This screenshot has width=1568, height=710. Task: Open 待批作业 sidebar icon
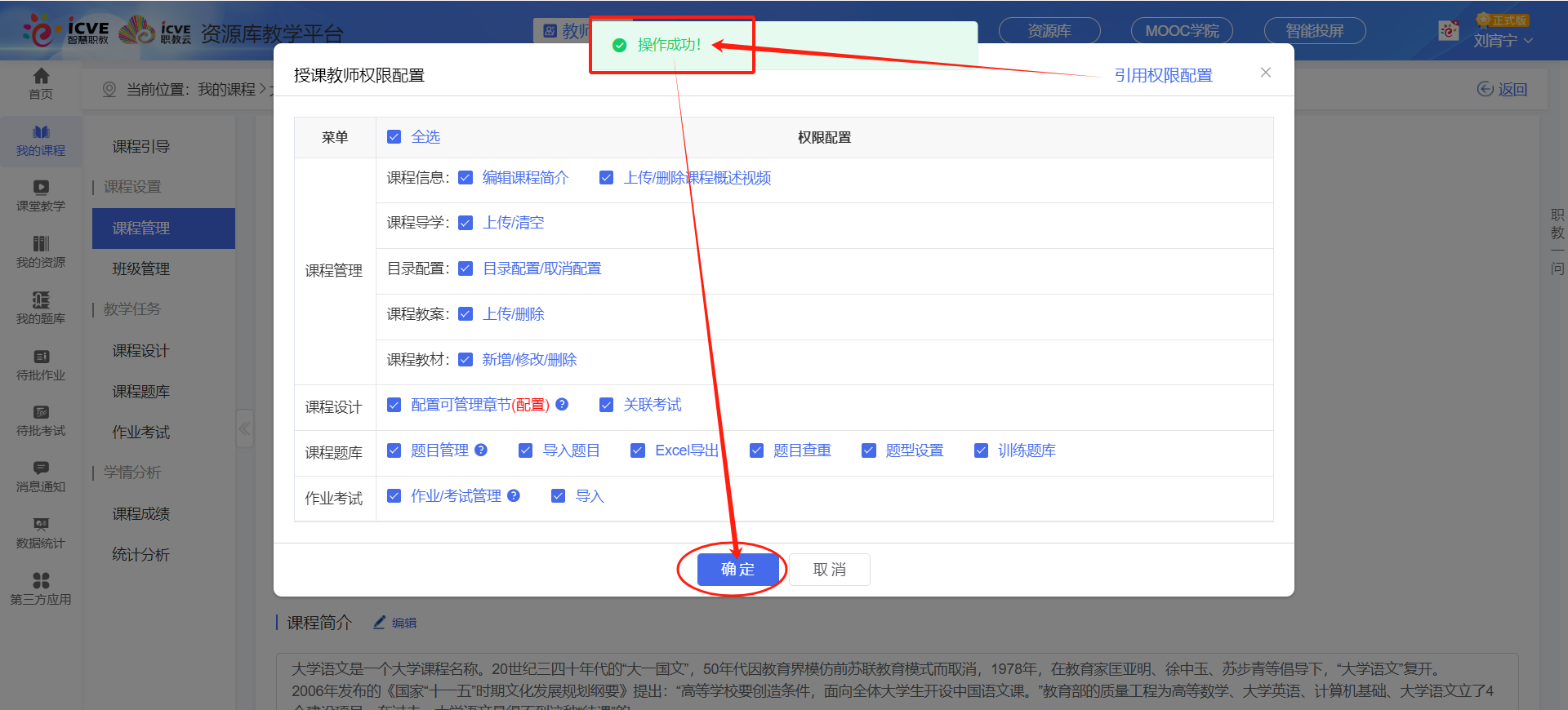pos(41,356)
